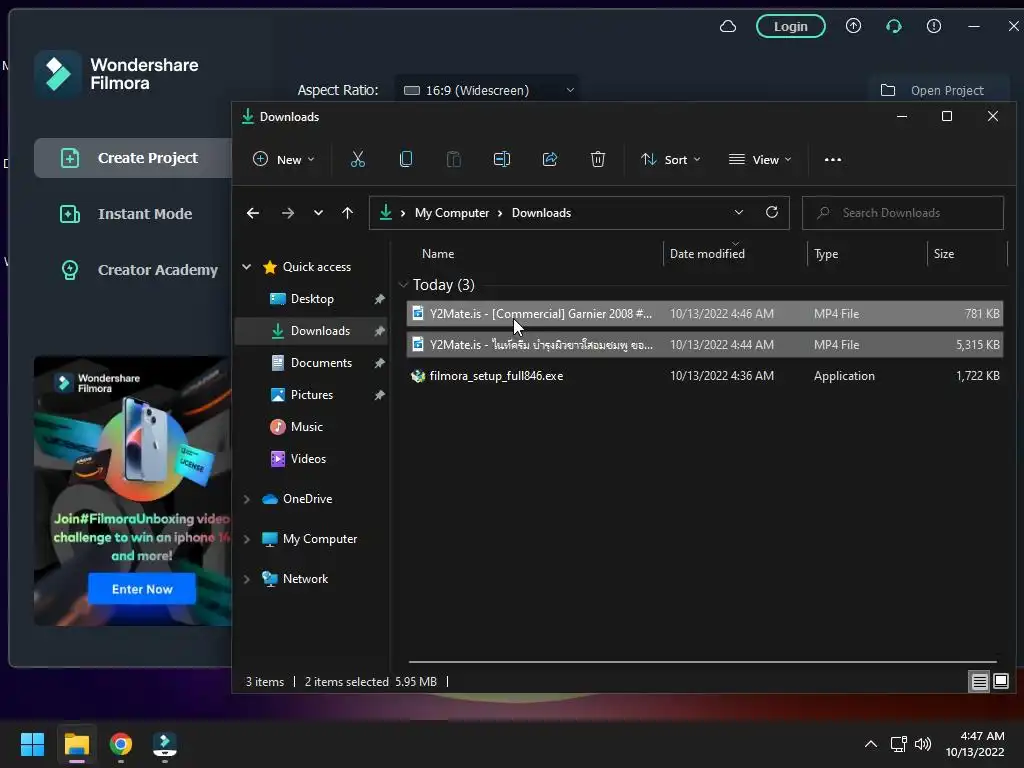Click the cloud icon in Filmora title bar

[x=728, y=26]
